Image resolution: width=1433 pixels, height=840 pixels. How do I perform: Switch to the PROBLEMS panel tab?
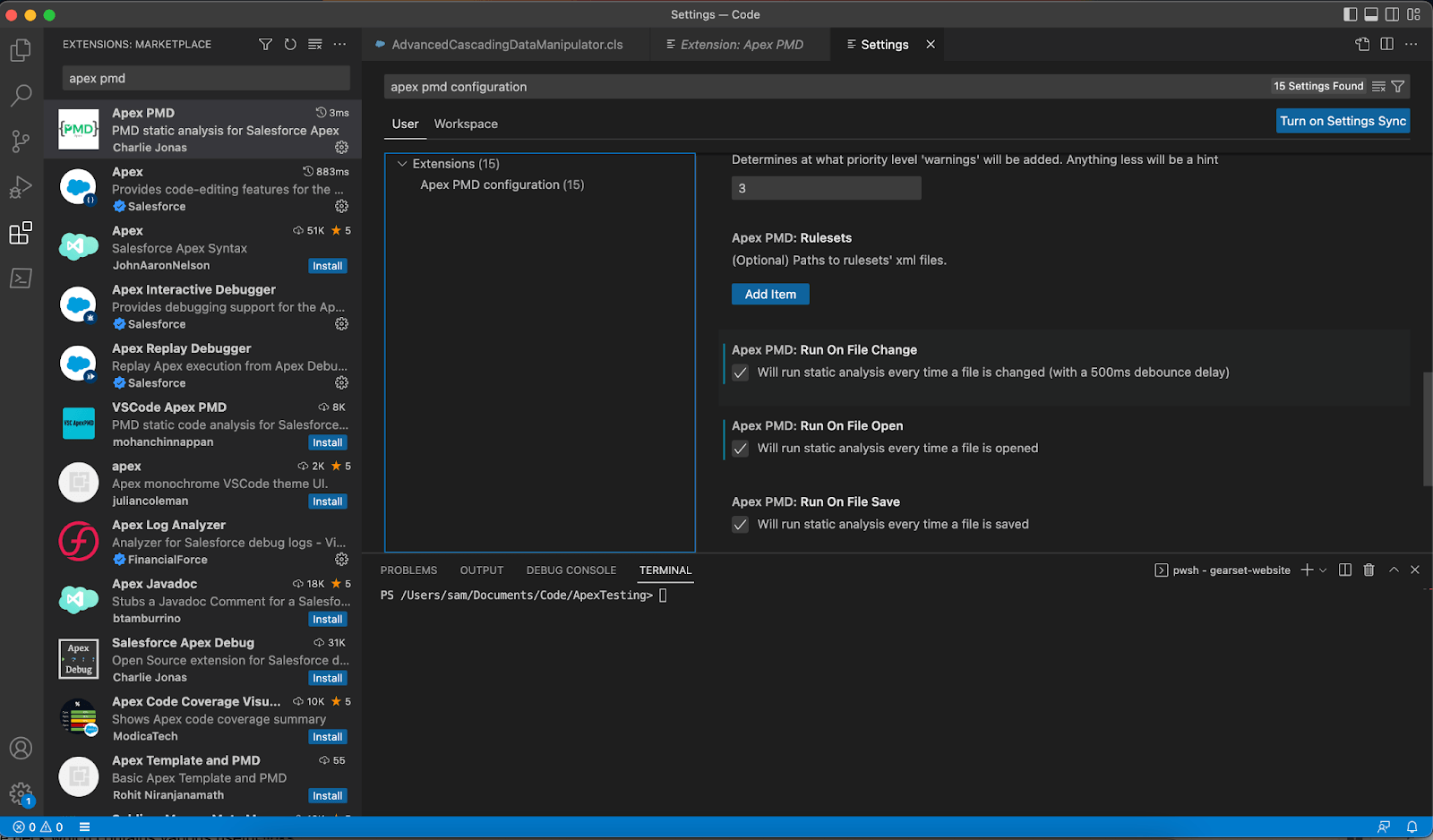408,570
